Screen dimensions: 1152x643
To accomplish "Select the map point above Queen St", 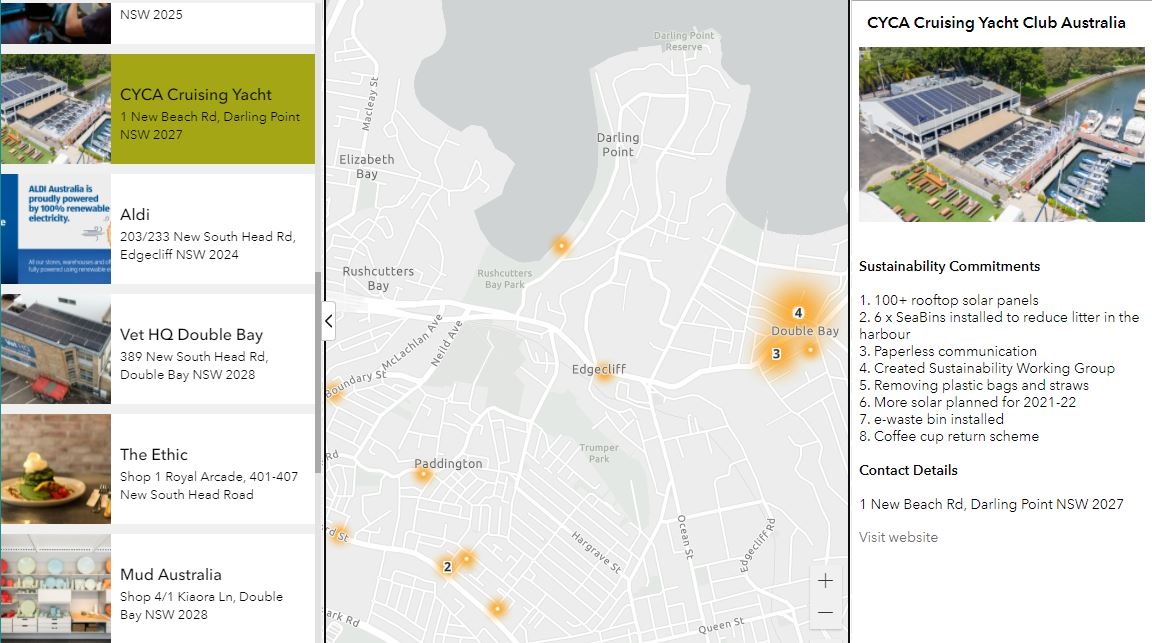I will point(497,608).
